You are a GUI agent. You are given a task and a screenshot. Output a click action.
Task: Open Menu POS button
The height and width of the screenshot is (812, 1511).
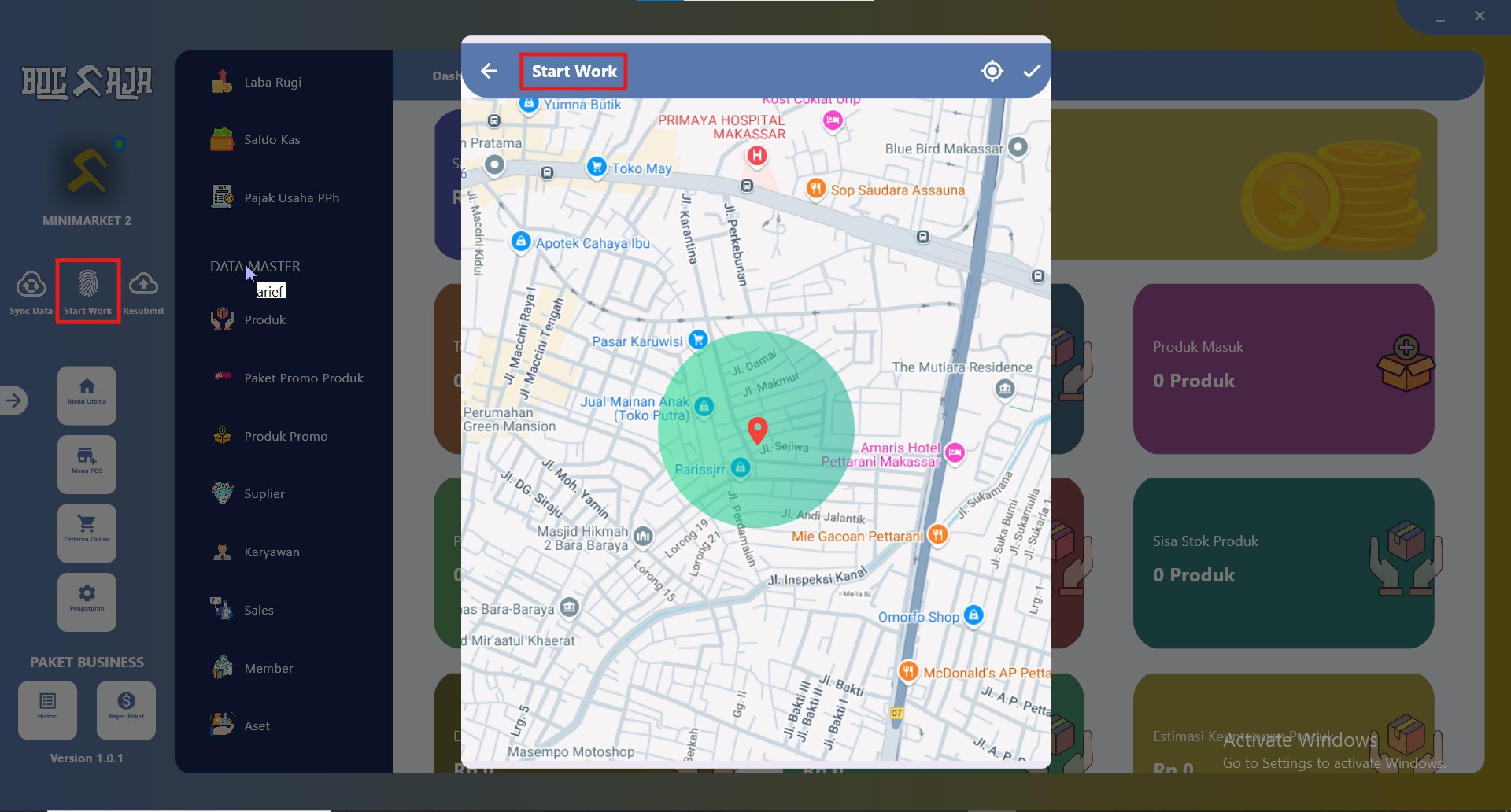click(x=87, y=464)
